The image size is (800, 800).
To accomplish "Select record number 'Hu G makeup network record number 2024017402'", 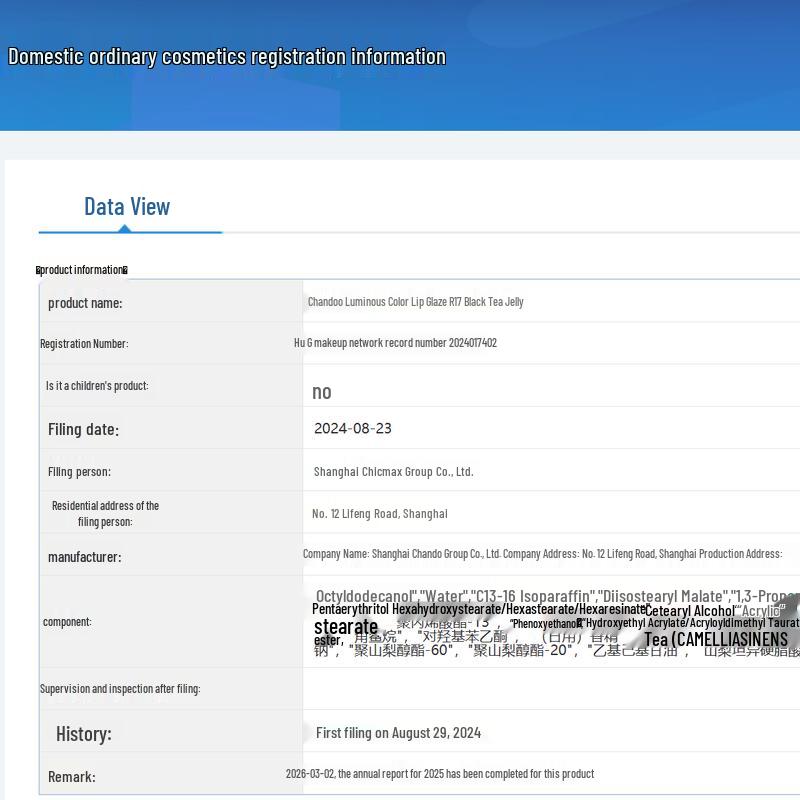I will 395,343.
